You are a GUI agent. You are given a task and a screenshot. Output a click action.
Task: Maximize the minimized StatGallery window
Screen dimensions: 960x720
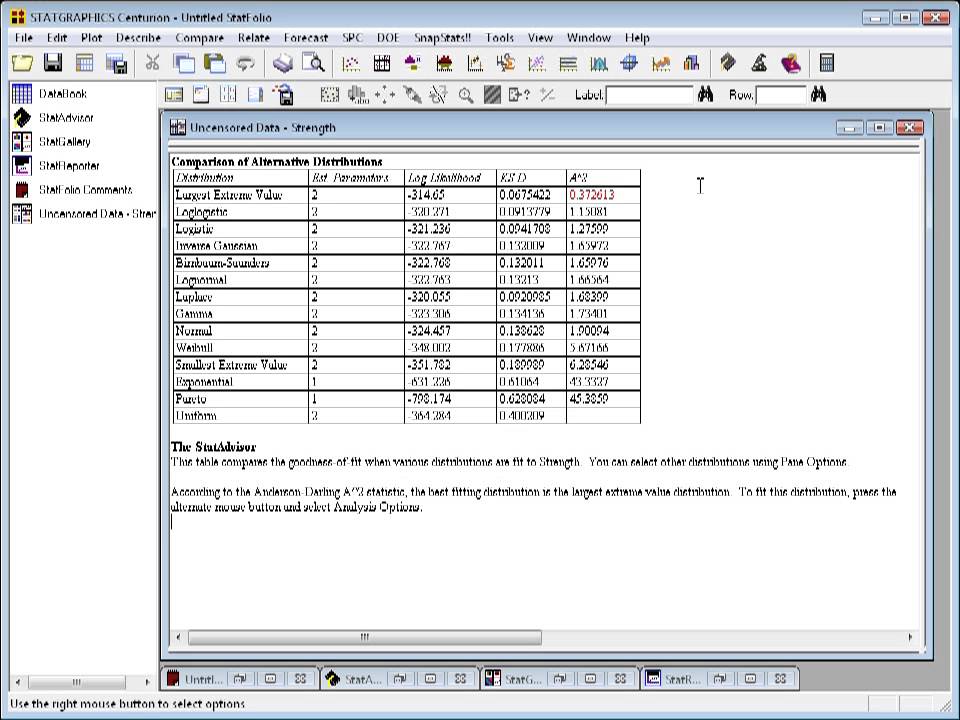coord(590,679)
